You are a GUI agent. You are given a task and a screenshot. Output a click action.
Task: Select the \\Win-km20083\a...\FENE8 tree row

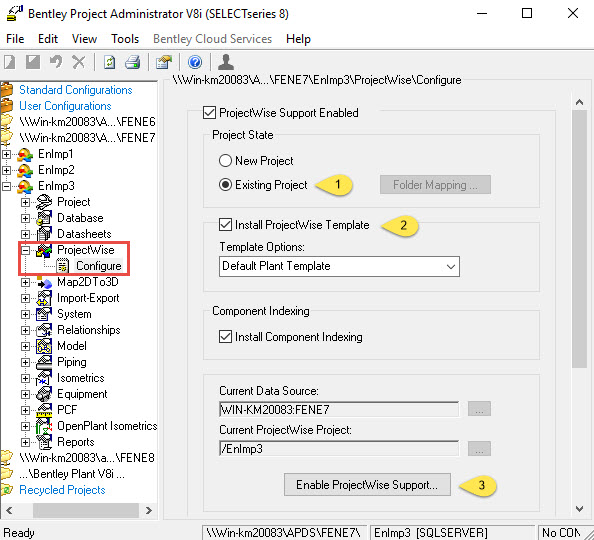(x=87, y=458)
